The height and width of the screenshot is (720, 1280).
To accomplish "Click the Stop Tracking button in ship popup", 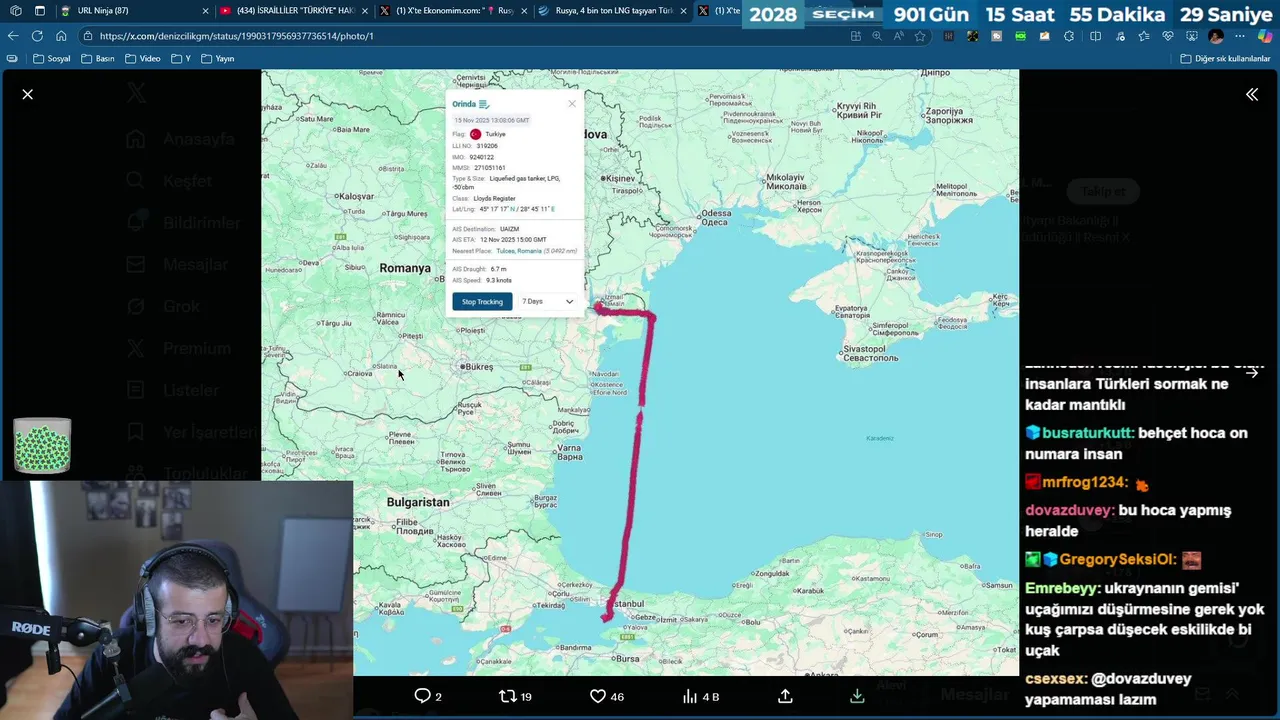I will [482, 301].
